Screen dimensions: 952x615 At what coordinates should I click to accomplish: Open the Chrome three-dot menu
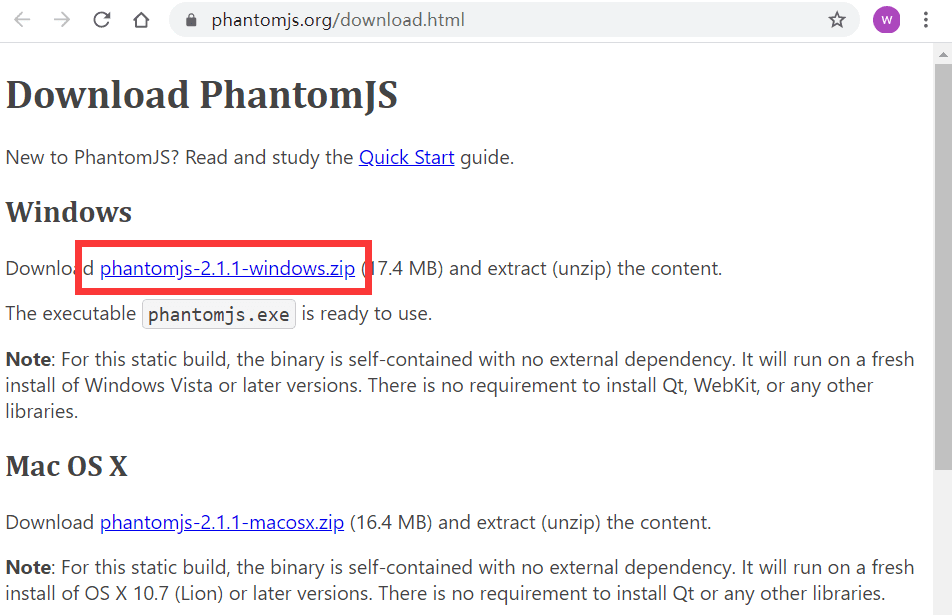pyautogui.click(x=926, y=20)
